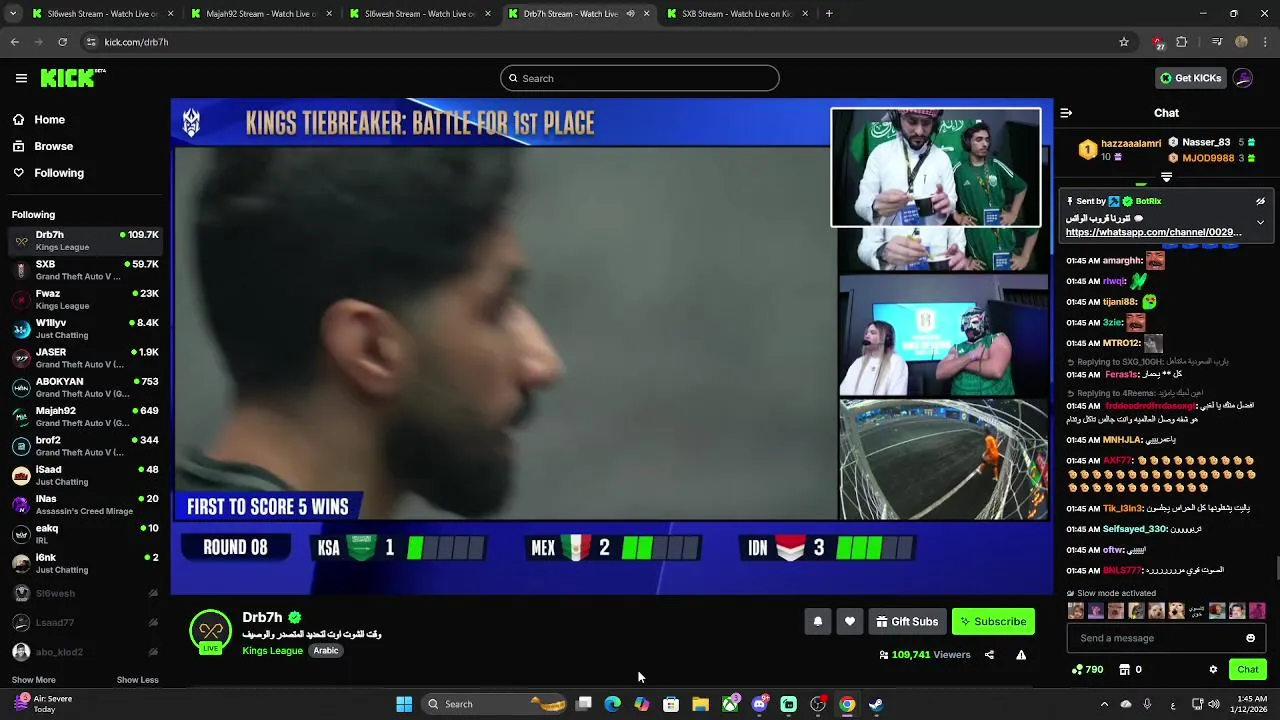This screenshot has width=1280, height=720.
Task: Open the Kings League category link
Action: pos(272,650)
